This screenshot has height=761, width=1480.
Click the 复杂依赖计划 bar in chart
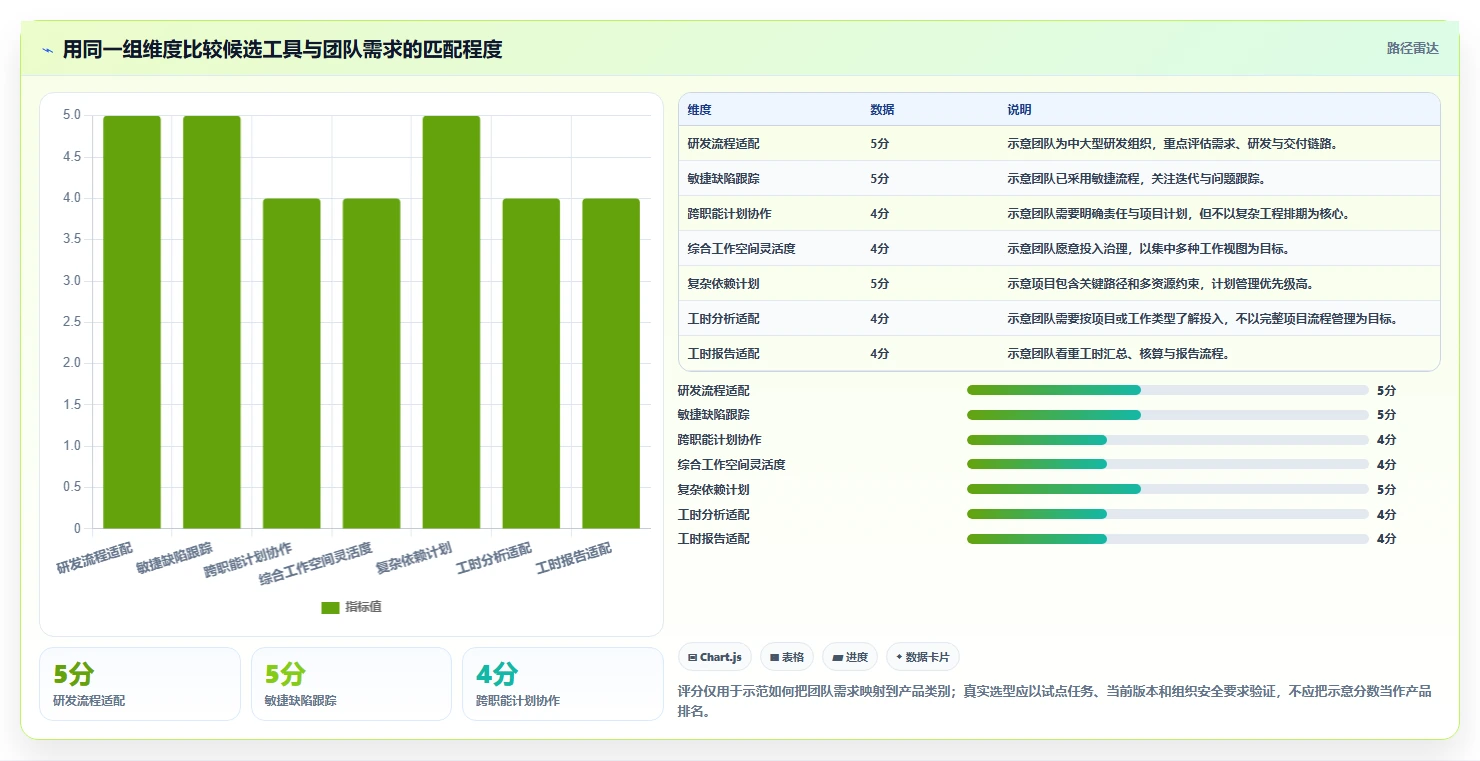pyautogui.click(x=451, y=322)
